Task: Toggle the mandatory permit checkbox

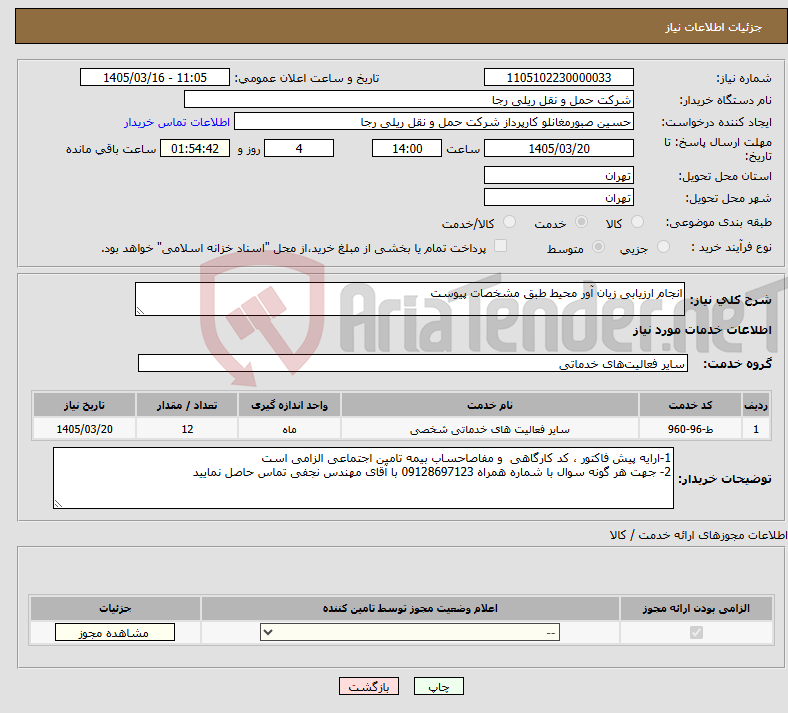Action: [x=696, y=632]
